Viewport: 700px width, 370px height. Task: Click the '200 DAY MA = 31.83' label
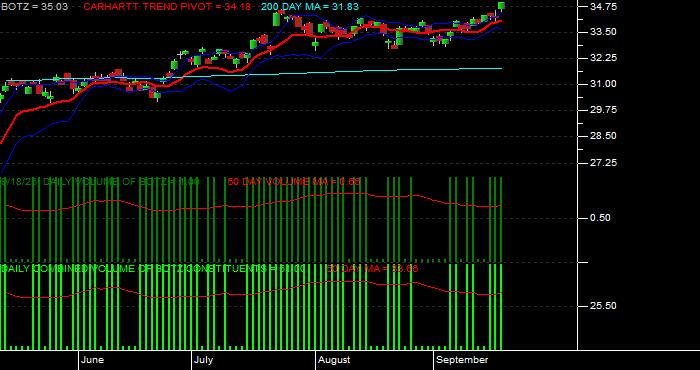click(x=309, y=7)
